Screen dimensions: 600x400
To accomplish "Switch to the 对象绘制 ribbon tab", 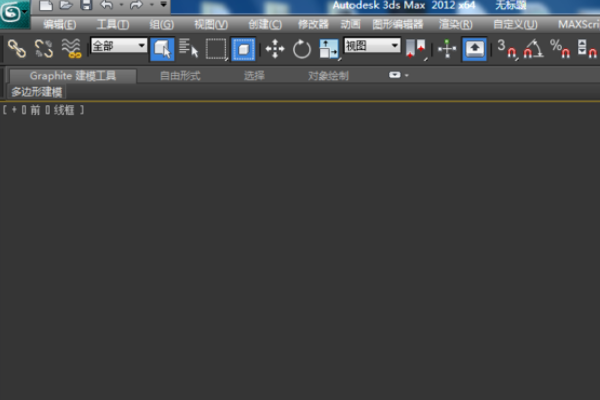I will (328, 76).
